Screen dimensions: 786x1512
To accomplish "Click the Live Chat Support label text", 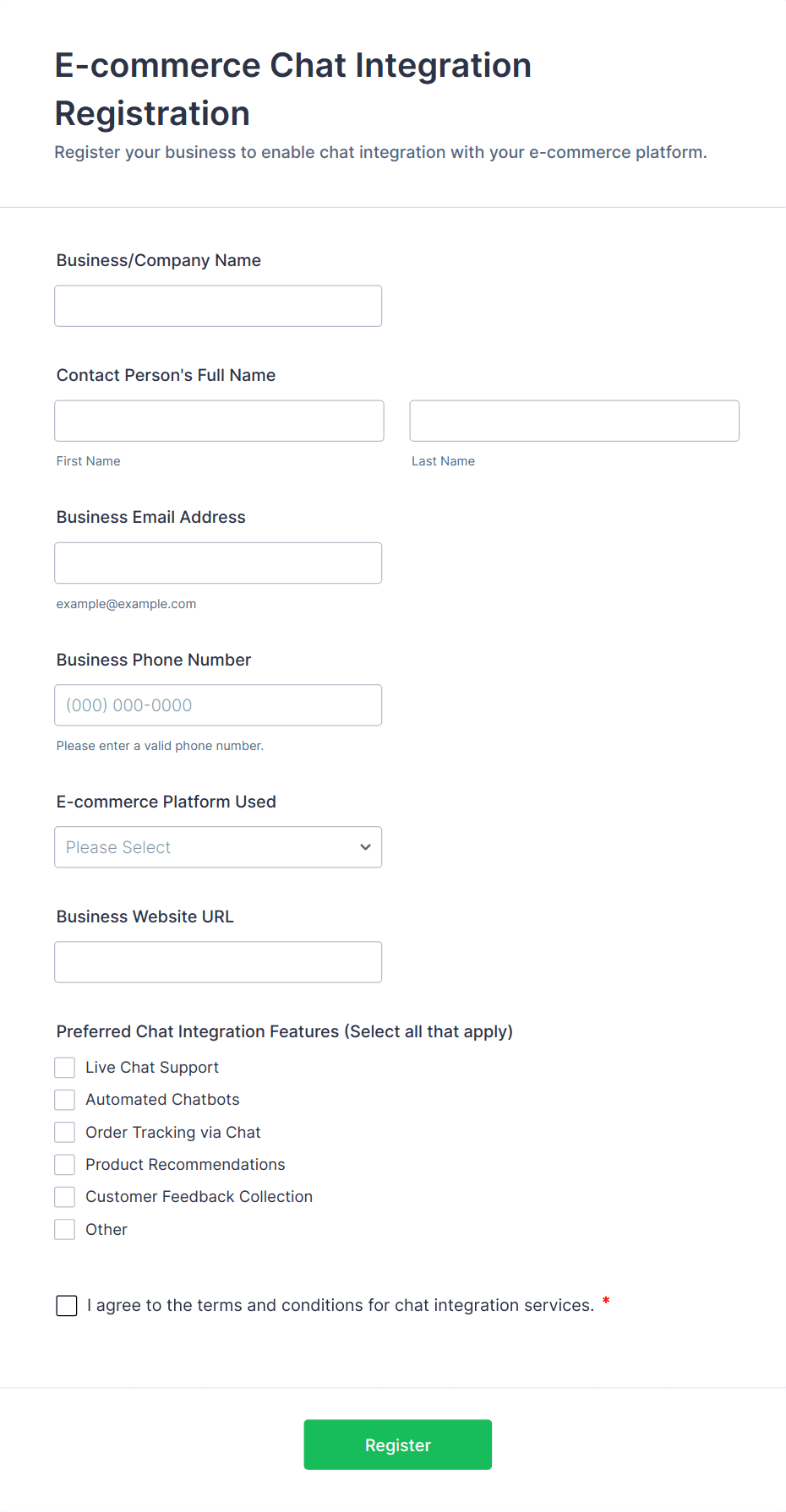I will click(x=152, y=1068).
